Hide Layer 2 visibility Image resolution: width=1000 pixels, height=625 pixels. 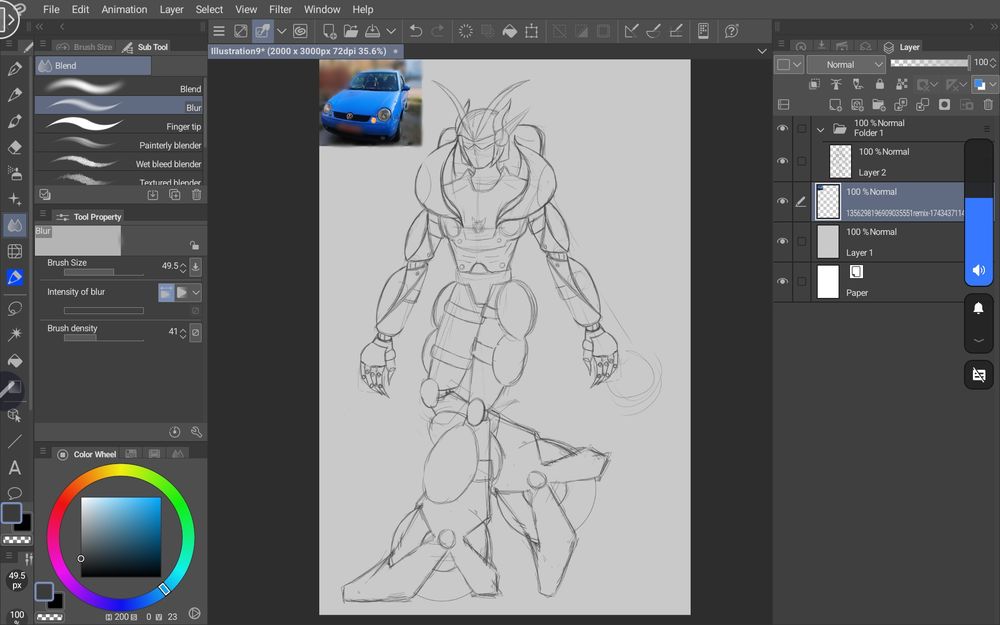click(x=783, y=161)
